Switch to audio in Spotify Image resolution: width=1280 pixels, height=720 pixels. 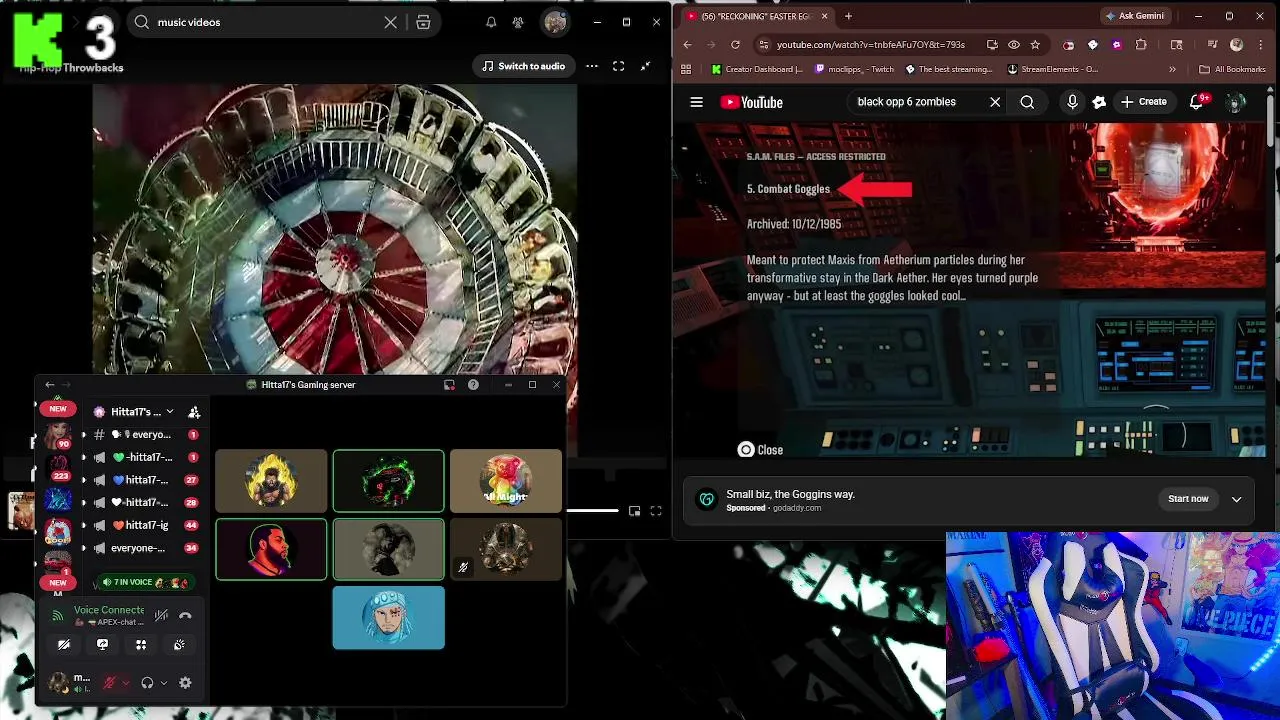[x=523, y=66]
